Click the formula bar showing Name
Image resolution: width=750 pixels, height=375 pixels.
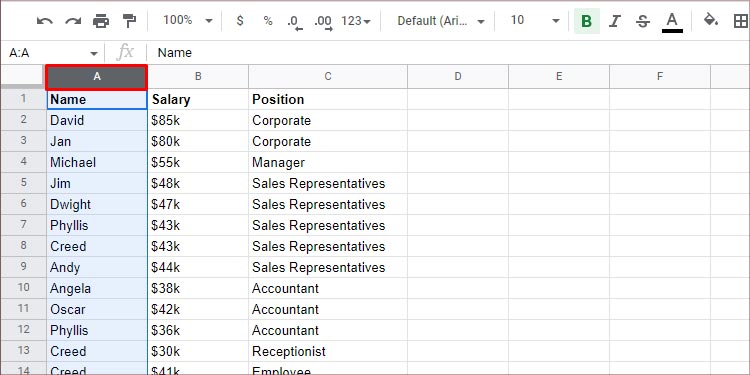[x=448, y=53]
